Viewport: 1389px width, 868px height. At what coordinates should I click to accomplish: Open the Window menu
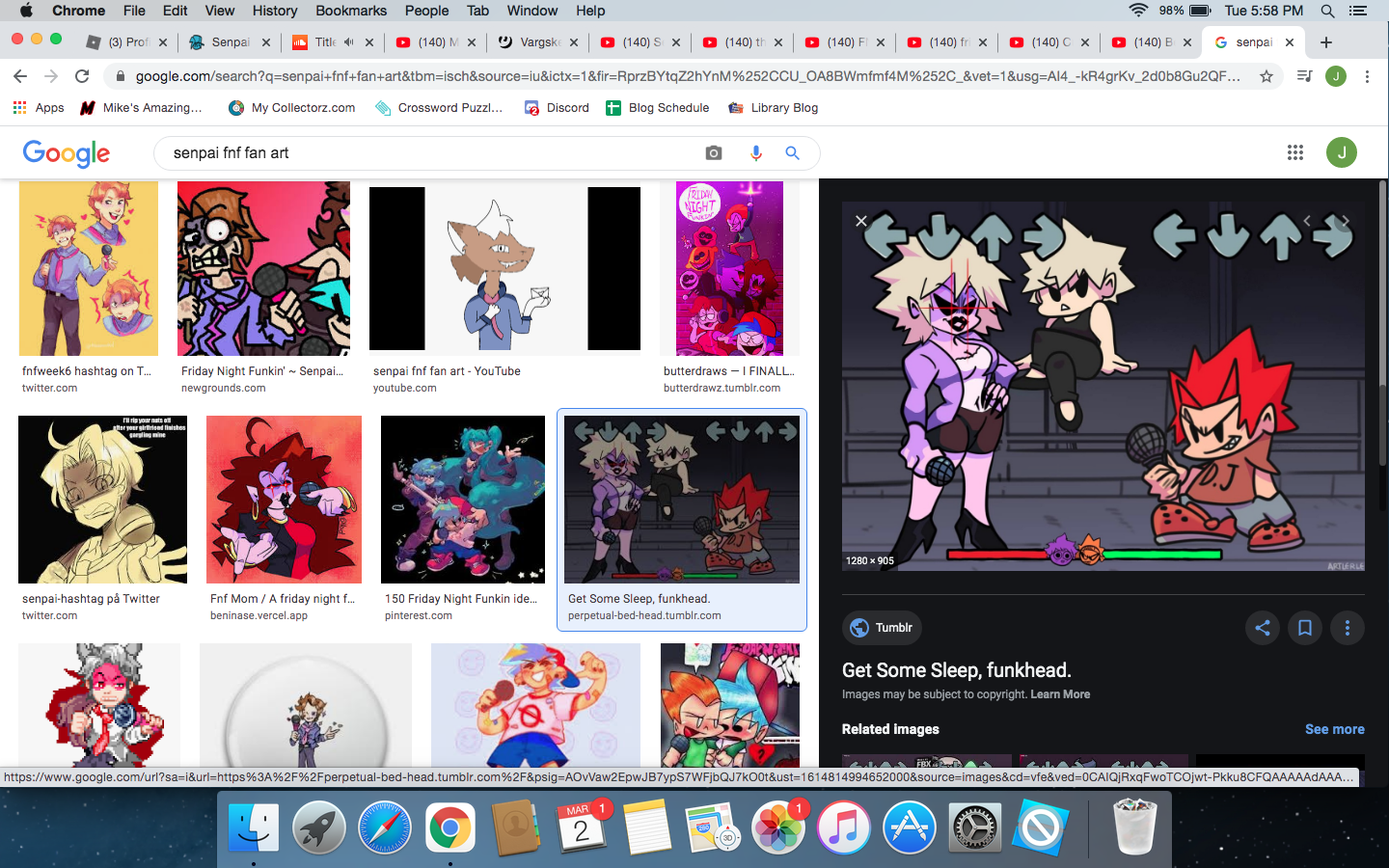pyautogui.click(x=532, y=11)
